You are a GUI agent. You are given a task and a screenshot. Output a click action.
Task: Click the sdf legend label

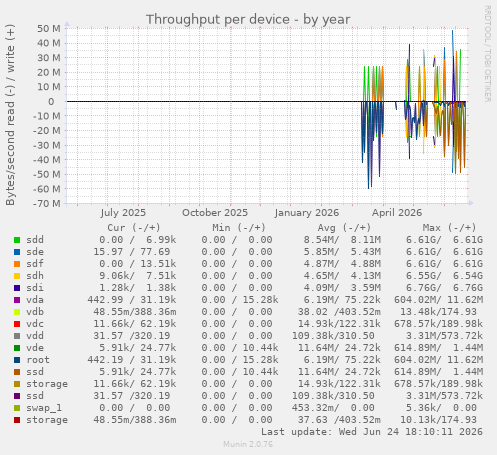coord(35,264)
